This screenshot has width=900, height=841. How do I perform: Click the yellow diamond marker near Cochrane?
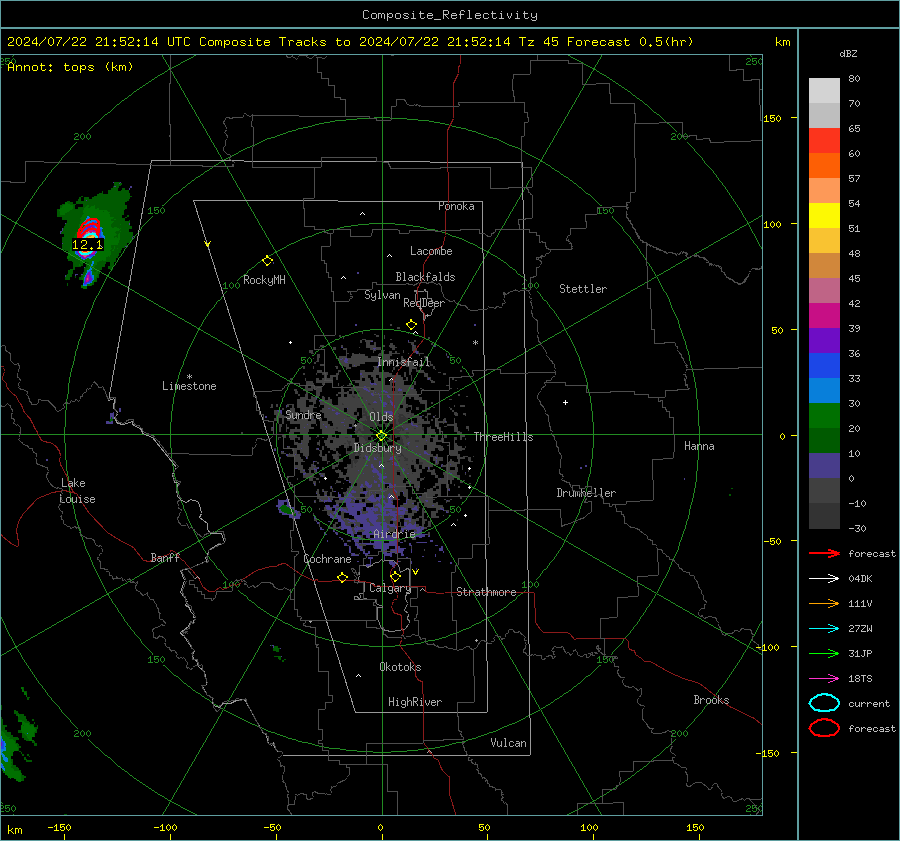tap(342, 577)
